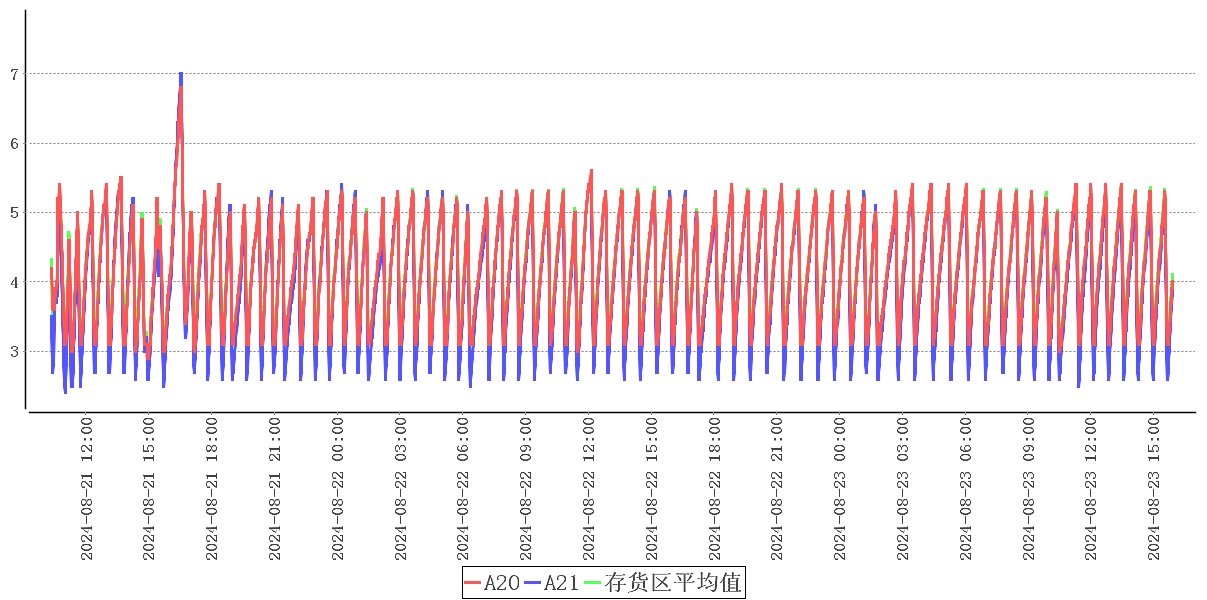
Task: Click the highest spike peak near 7
Action: [181, 75]
